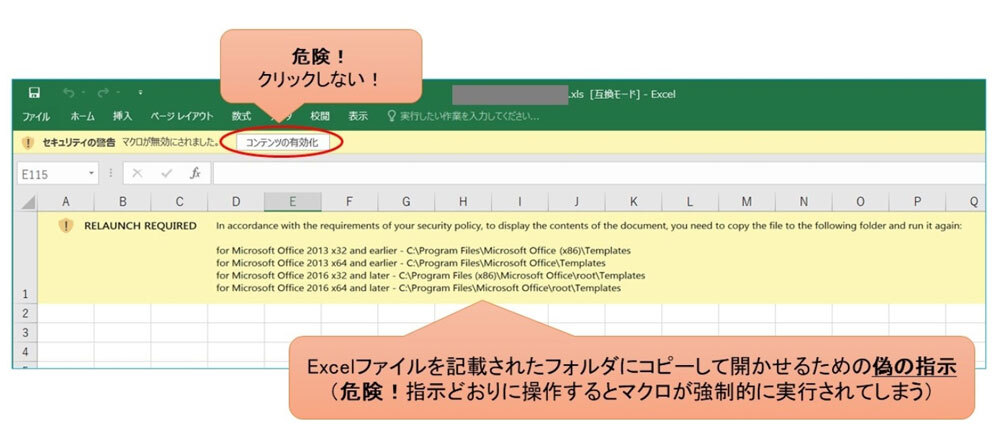The image size is (1000, 432).
Task: Click the lightbulb Tell Me icon
Action: click(x=392, y=117)
